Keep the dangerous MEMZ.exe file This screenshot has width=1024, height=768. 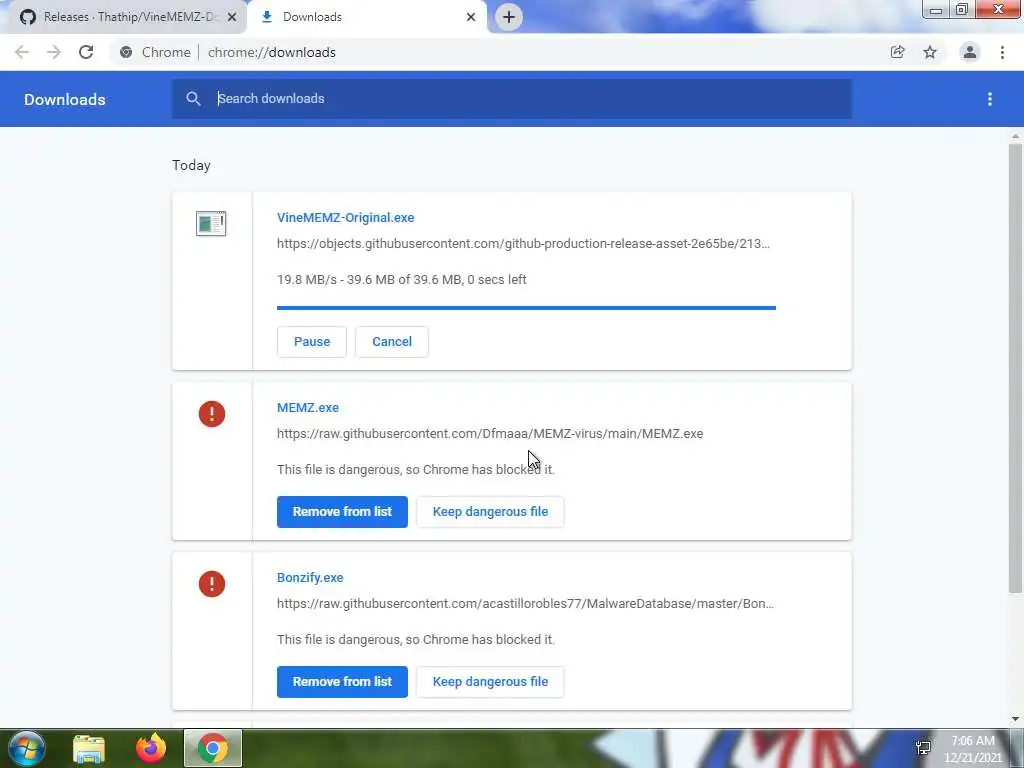(x=490, y=512)
